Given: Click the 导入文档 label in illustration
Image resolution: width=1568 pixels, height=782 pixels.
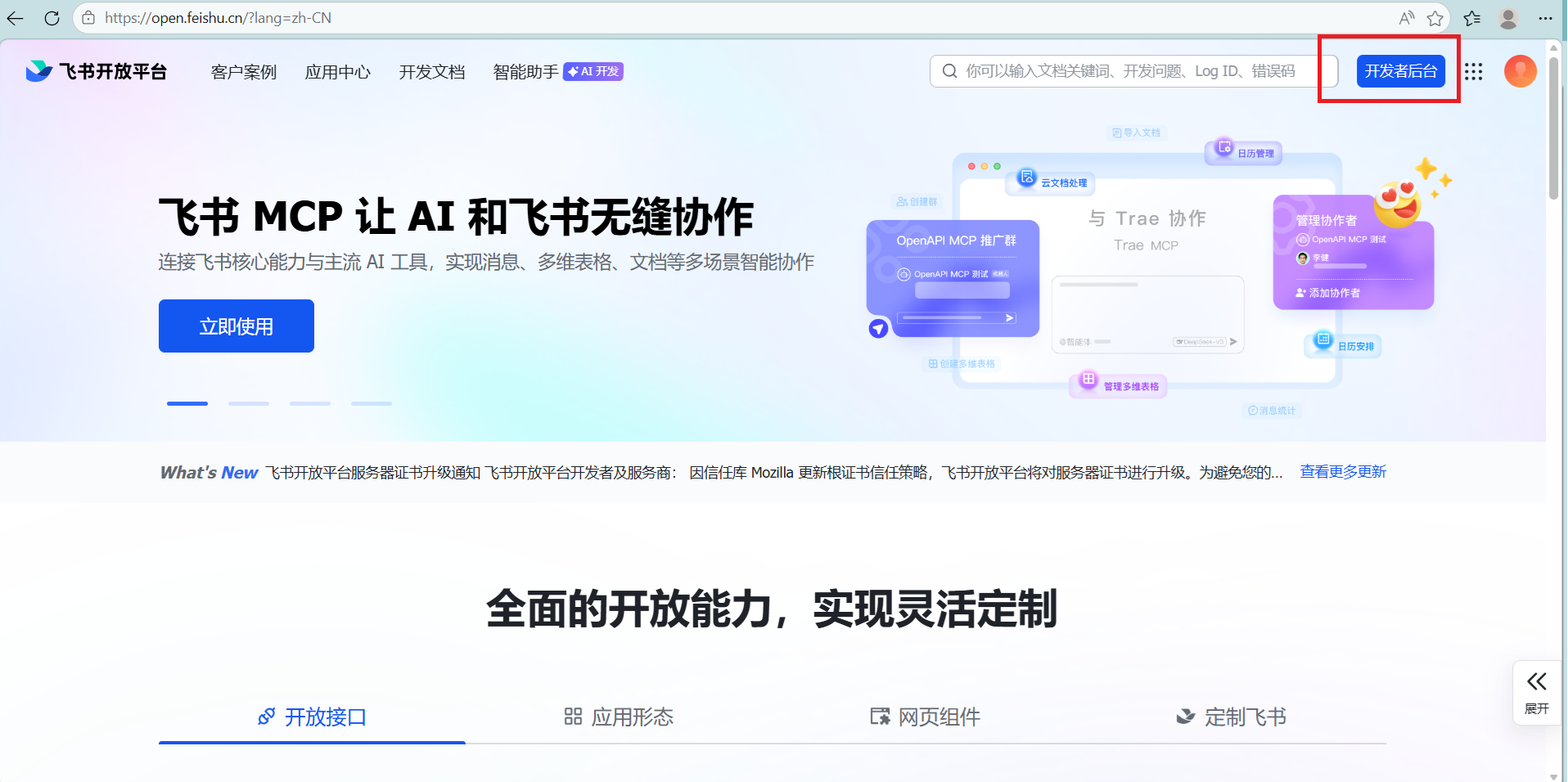Looking at the screenshot, I should pyautogui.click(x=1137, y=133).
